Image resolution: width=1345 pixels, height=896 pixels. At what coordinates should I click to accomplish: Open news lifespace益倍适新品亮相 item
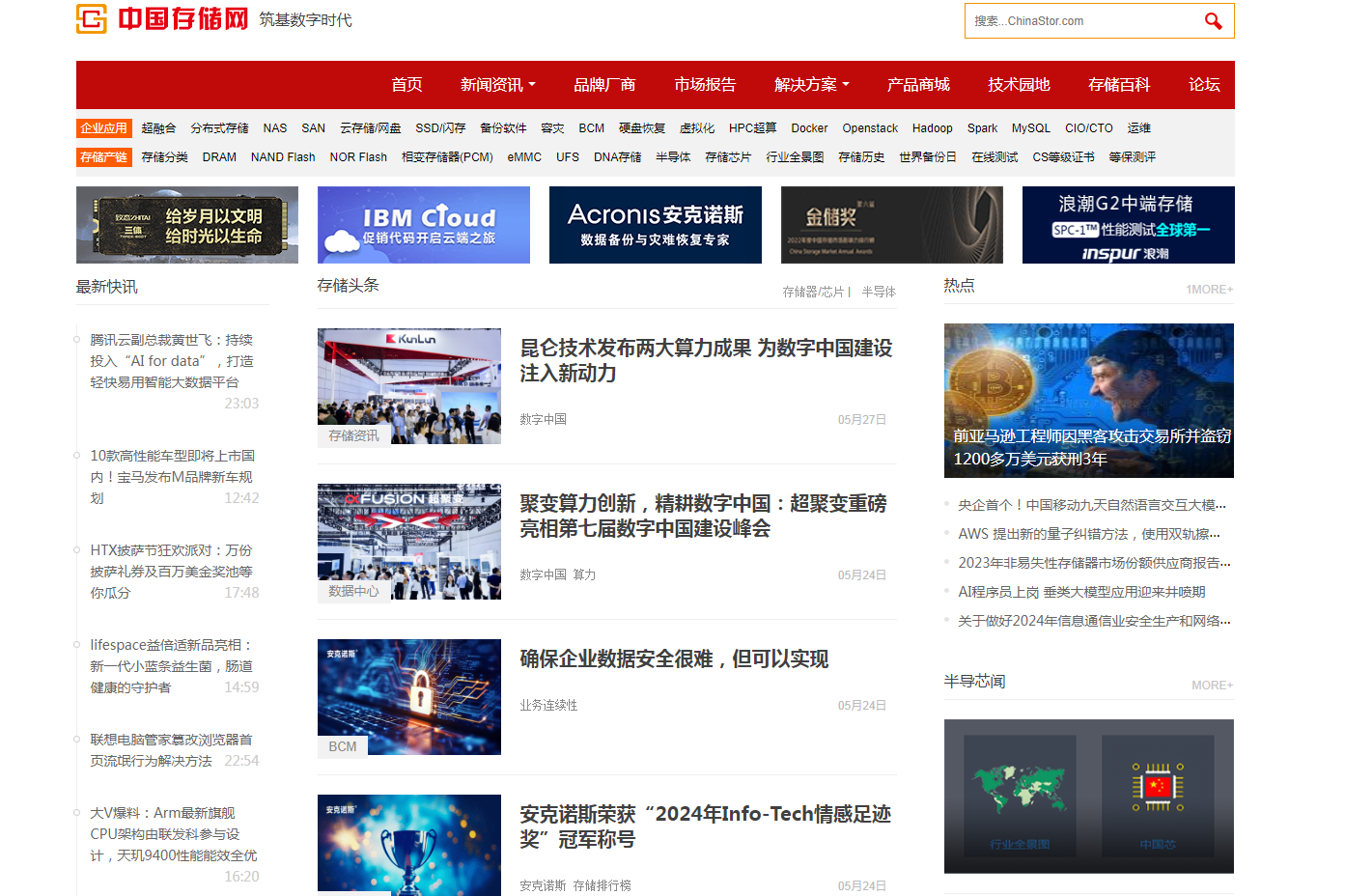click(x=171, y=666)
